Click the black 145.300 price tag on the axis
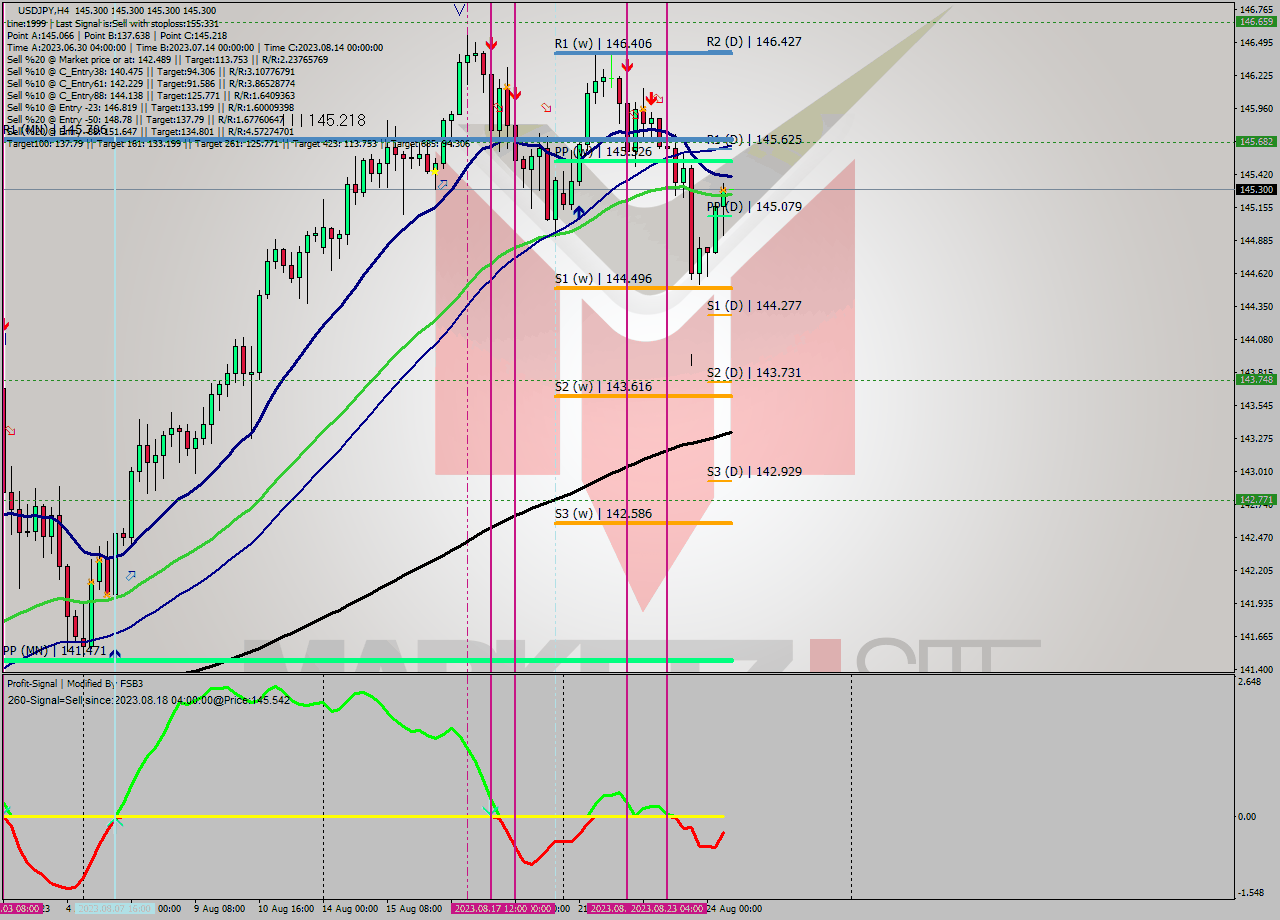Viewport: 1280px width, 920px height. click(x=1254, y=189)
